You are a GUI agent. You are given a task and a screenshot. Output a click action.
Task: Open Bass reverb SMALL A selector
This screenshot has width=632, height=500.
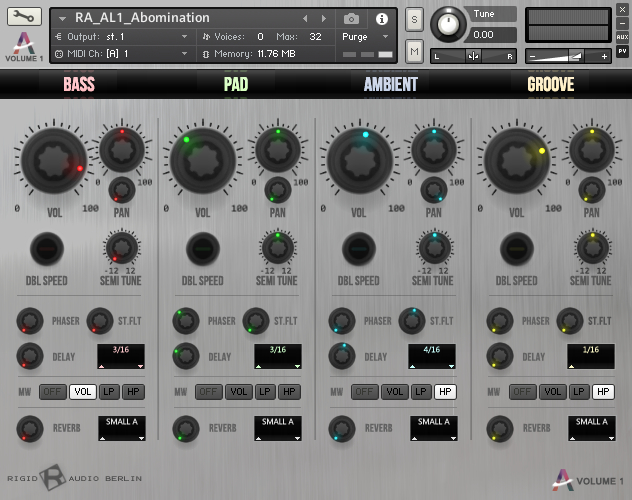[x=122, y=428]
